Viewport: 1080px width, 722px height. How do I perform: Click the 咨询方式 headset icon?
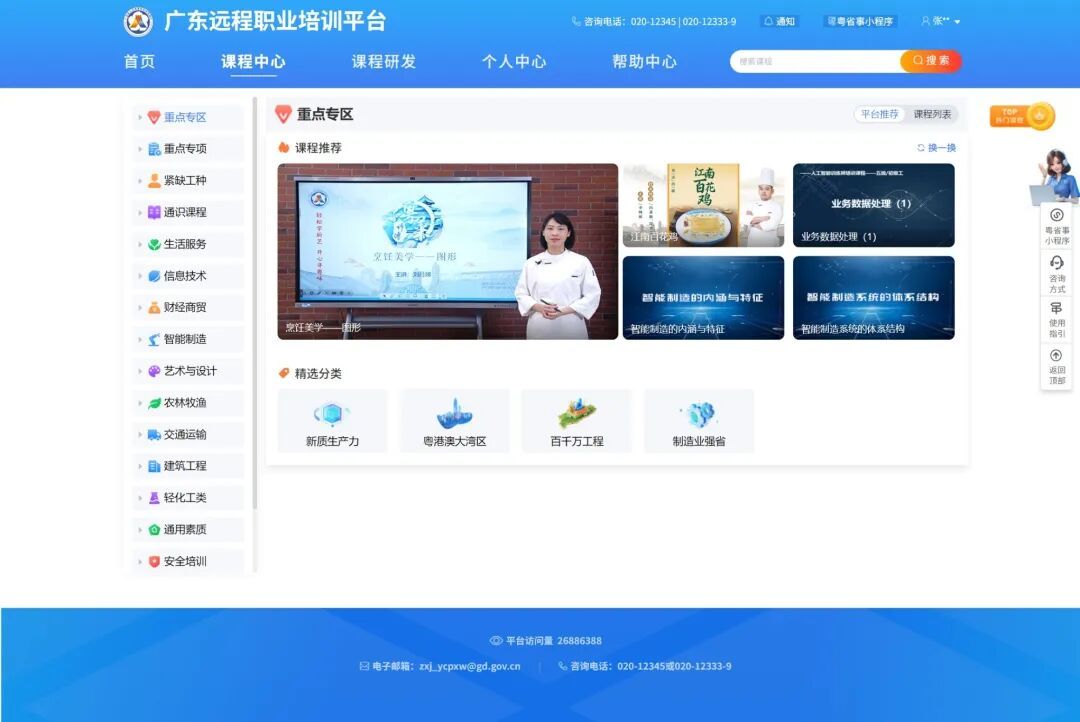point(1056,262)
